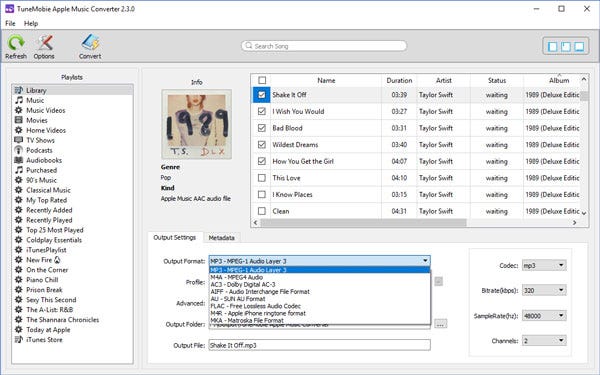
Task: Collapse the Output Format dropdown arrow
Action: click(425, 261)
